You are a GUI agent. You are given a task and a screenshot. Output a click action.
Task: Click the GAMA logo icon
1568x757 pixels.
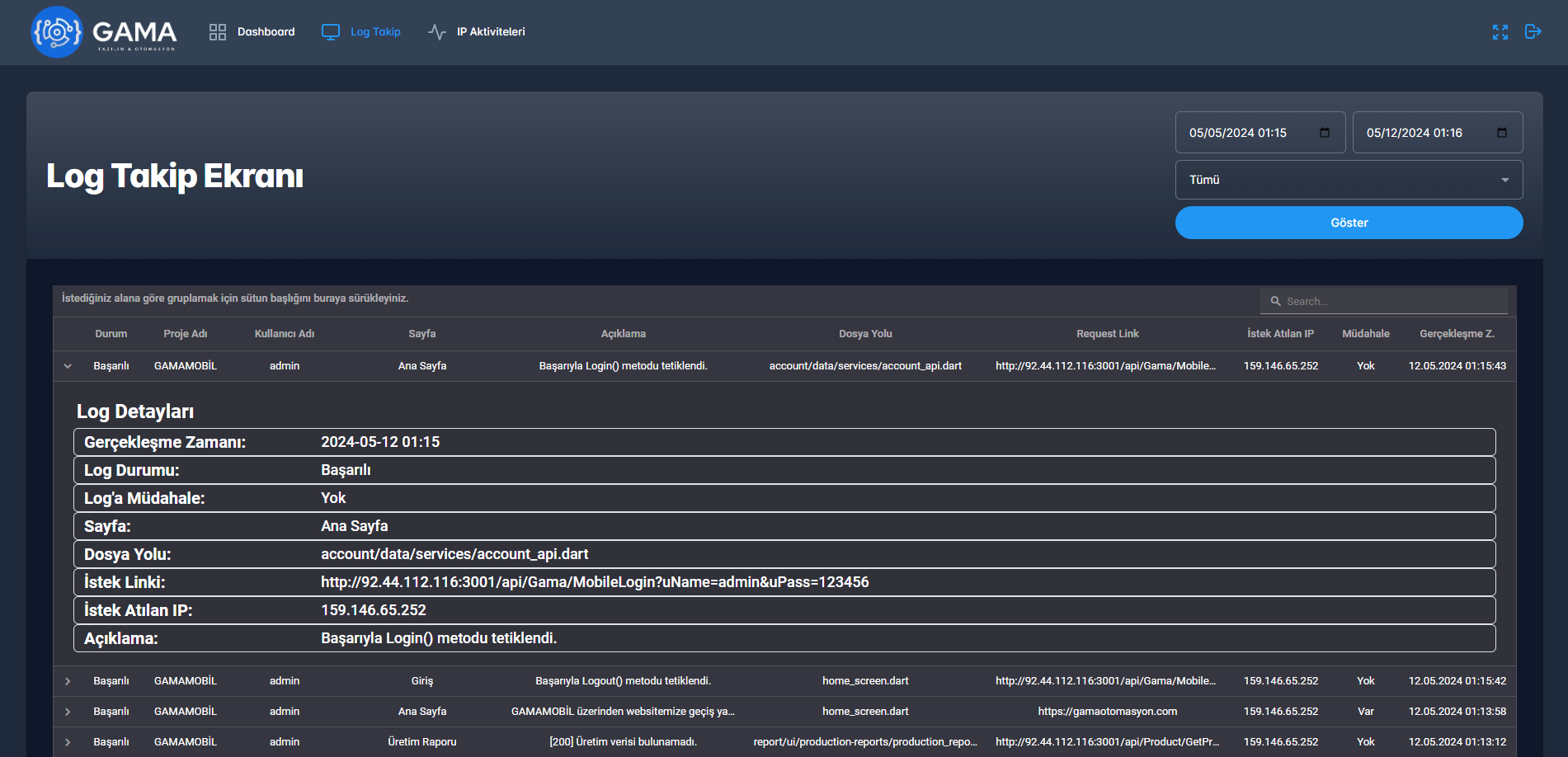click(57, 32)
